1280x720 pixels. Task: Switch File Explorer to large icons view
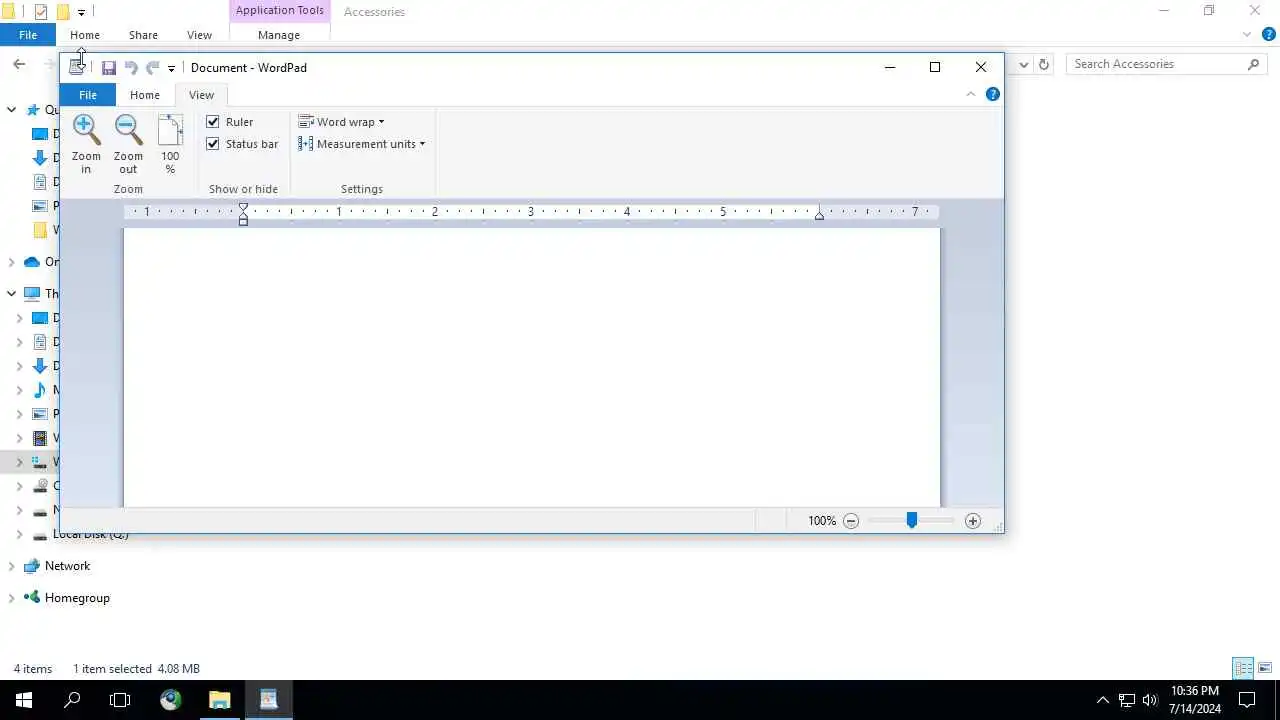click(1265, 668)
